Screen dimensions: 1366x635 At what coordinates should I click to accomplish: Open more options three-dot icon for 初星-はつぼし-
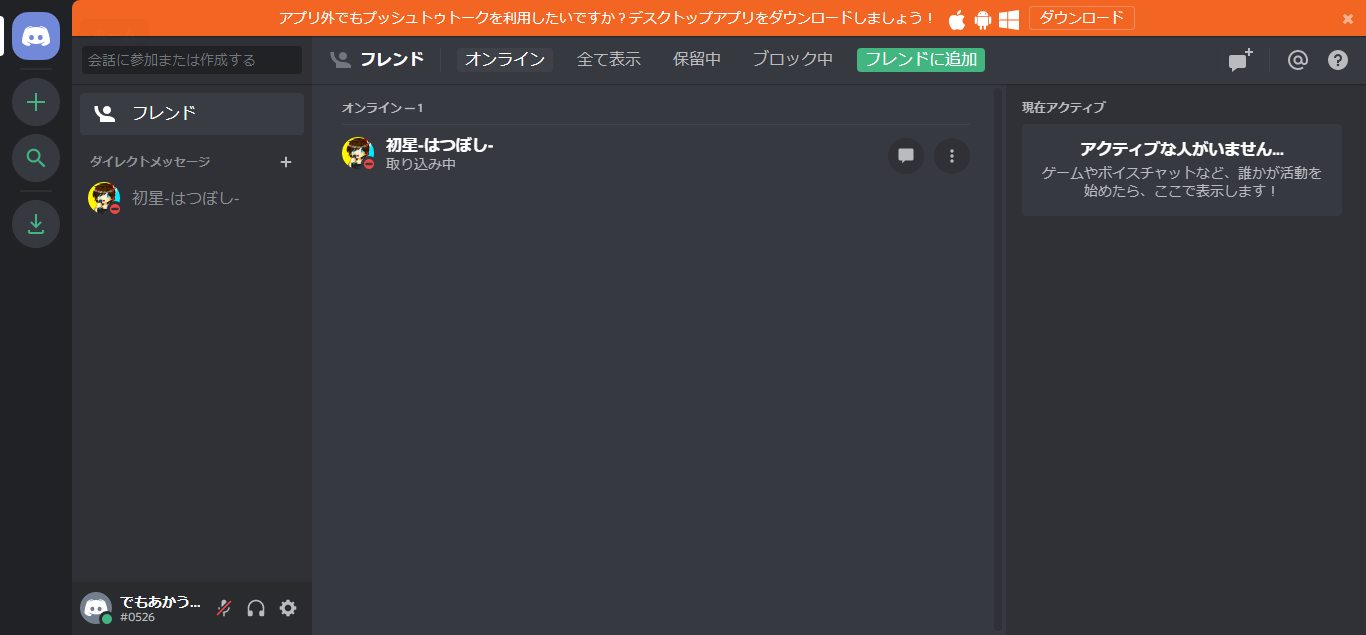click(952, 156)
